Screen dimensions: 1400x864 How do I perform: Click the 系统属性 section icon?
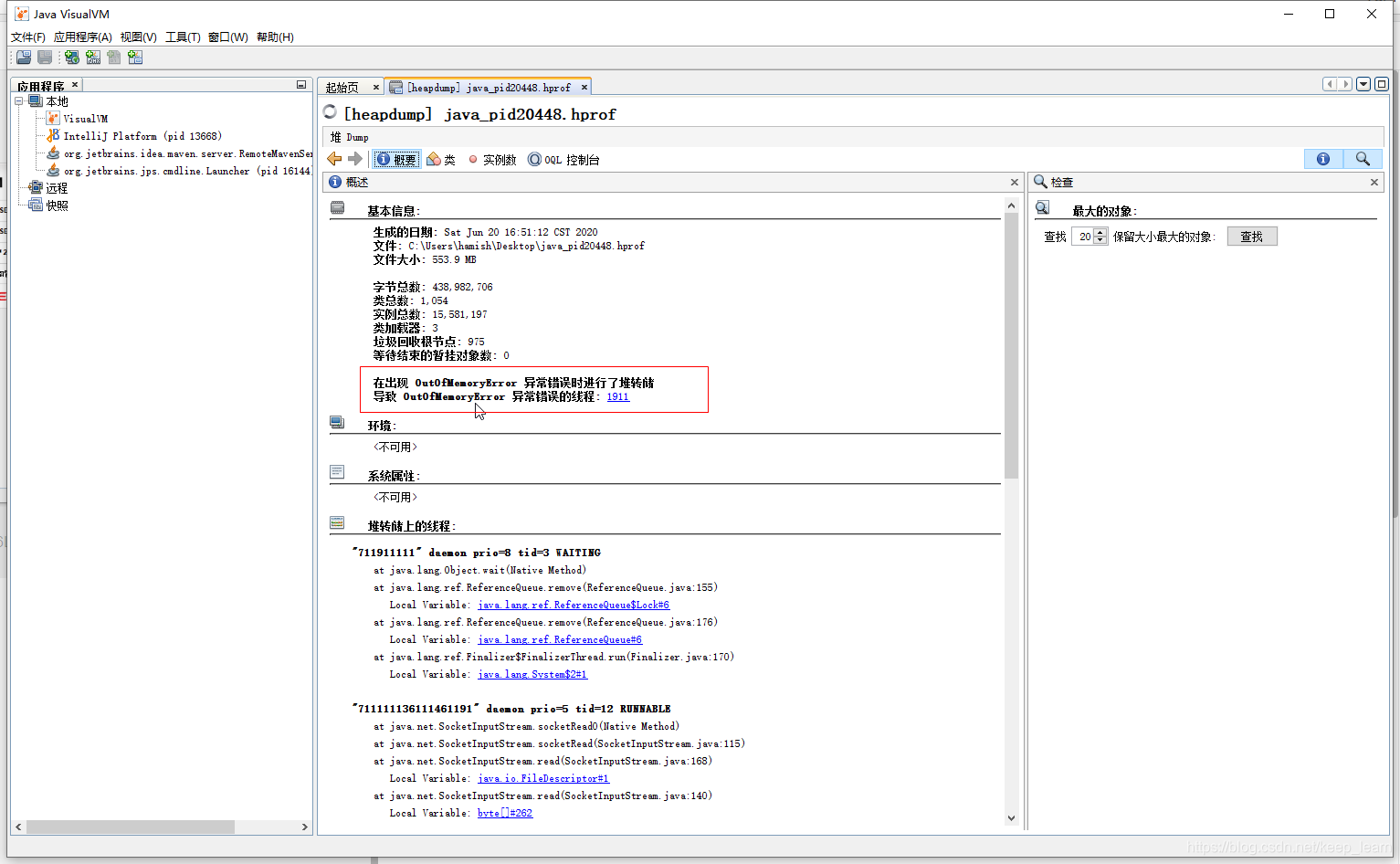pyautogui.click(x=338, y=473)
